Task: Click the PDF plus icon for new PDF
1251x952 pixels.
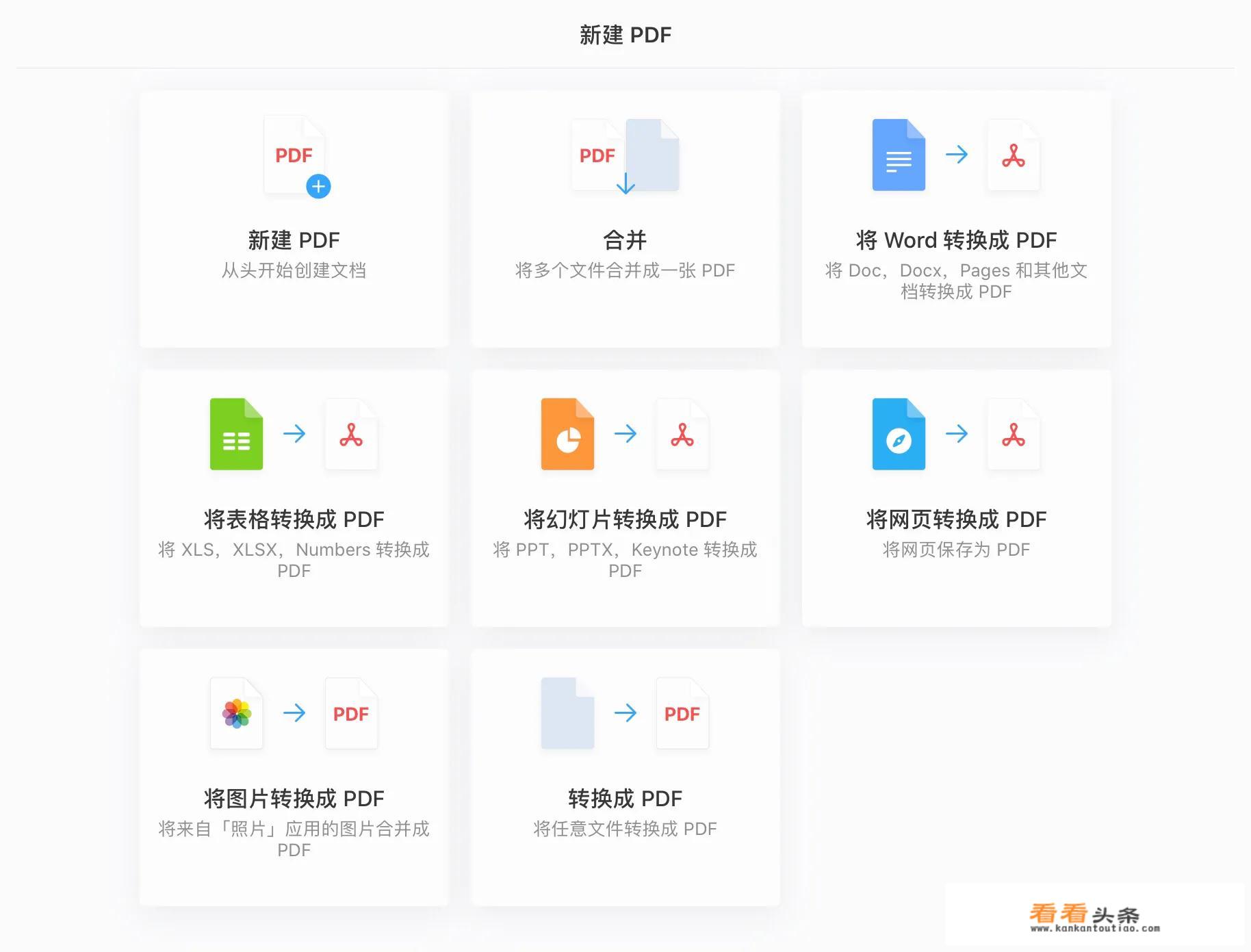Action: click(x=297, y=157)
